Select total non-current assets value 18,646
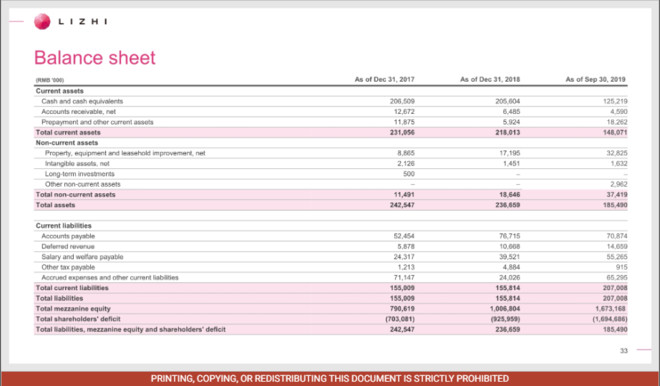Image resolution: width=660 pixels, height=386 pixels. click(509, 194)
